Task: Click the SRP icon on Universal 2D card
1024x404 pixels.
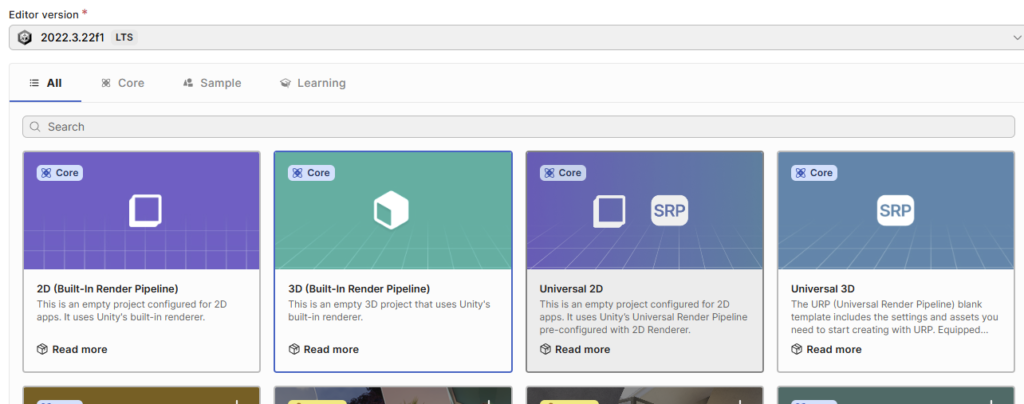Action: tap(669, 211)
